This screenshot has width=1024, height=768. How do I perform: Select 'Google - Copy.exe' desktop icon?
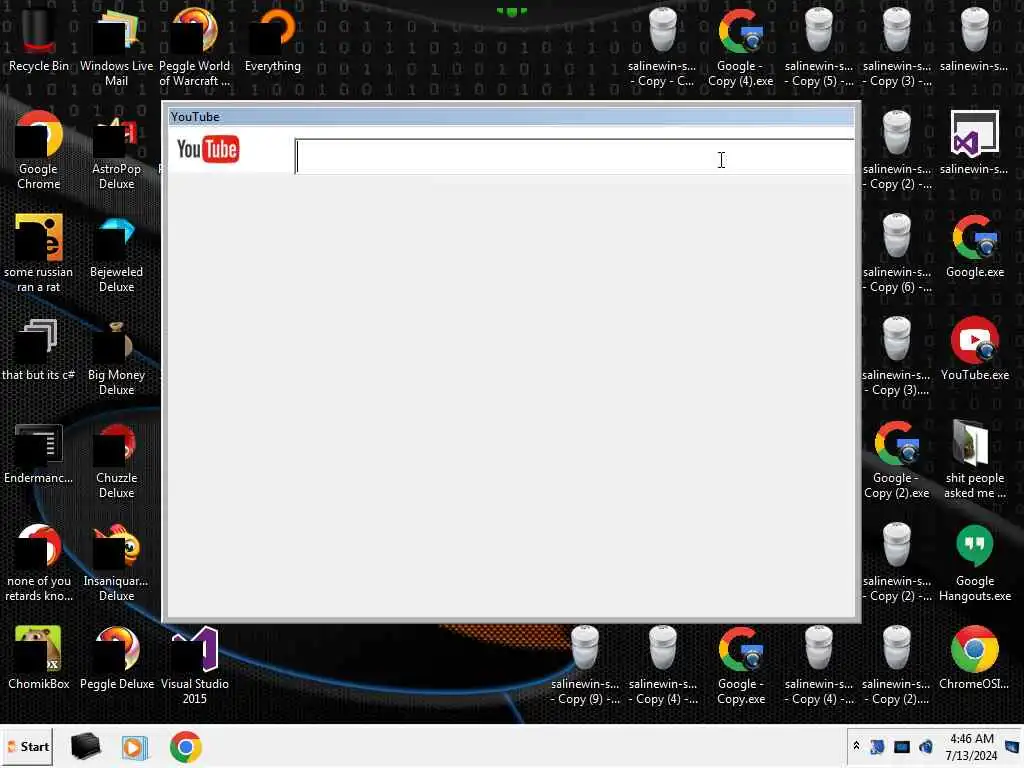click(x=741, y=664)
